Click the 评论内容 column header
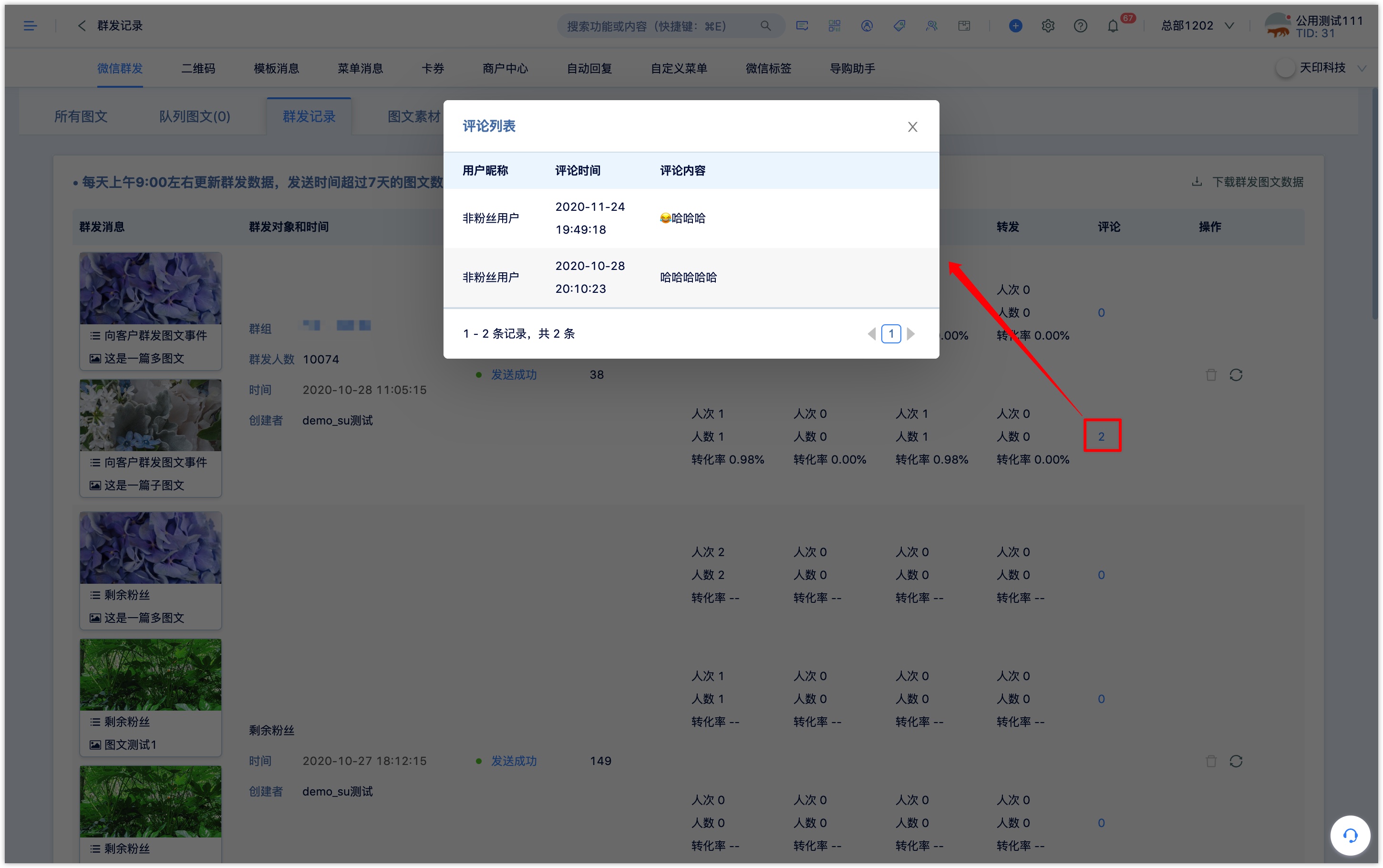 click(x=682, y=171)
